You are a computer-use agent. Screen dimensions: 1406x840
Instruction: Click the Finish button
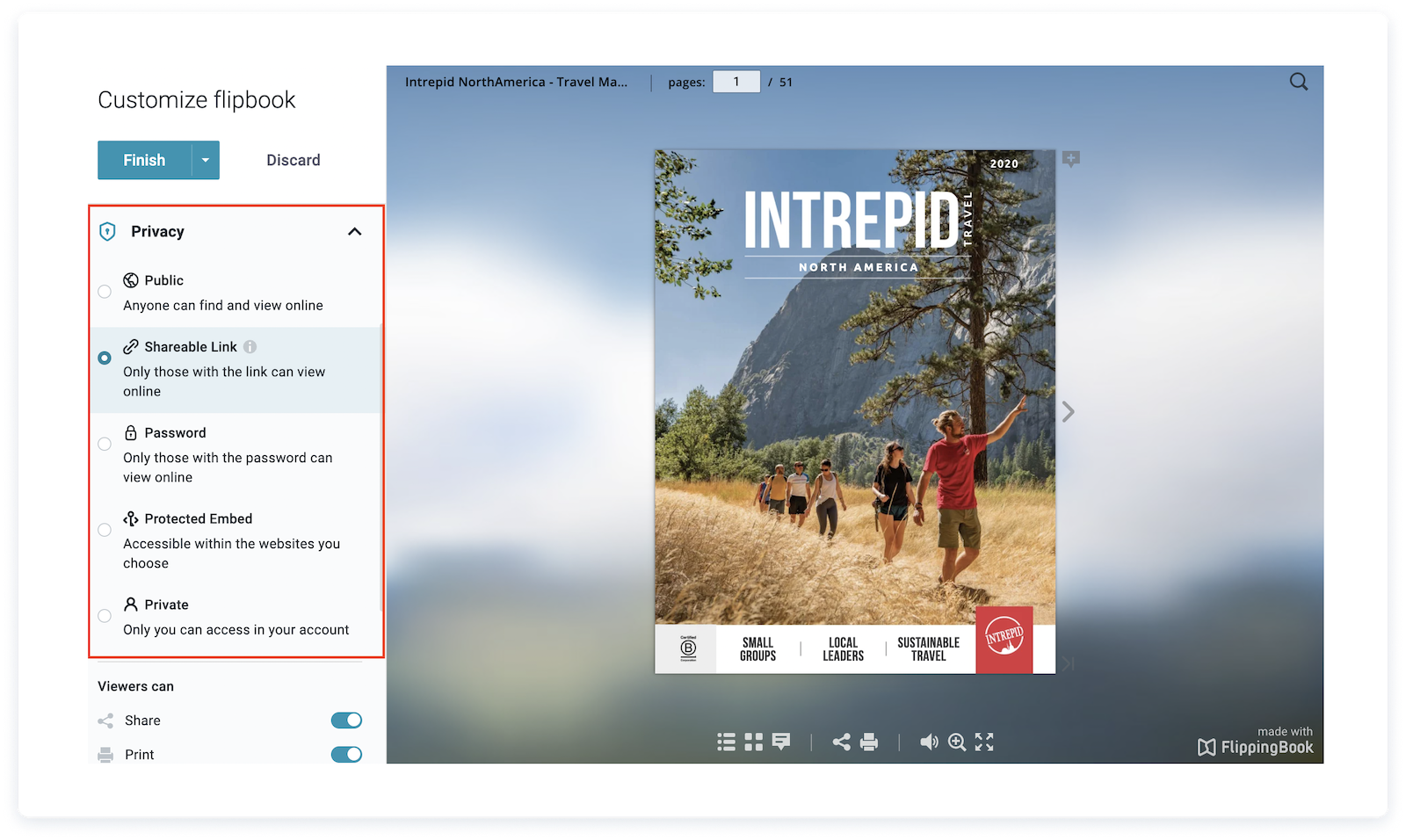point(145,160)
